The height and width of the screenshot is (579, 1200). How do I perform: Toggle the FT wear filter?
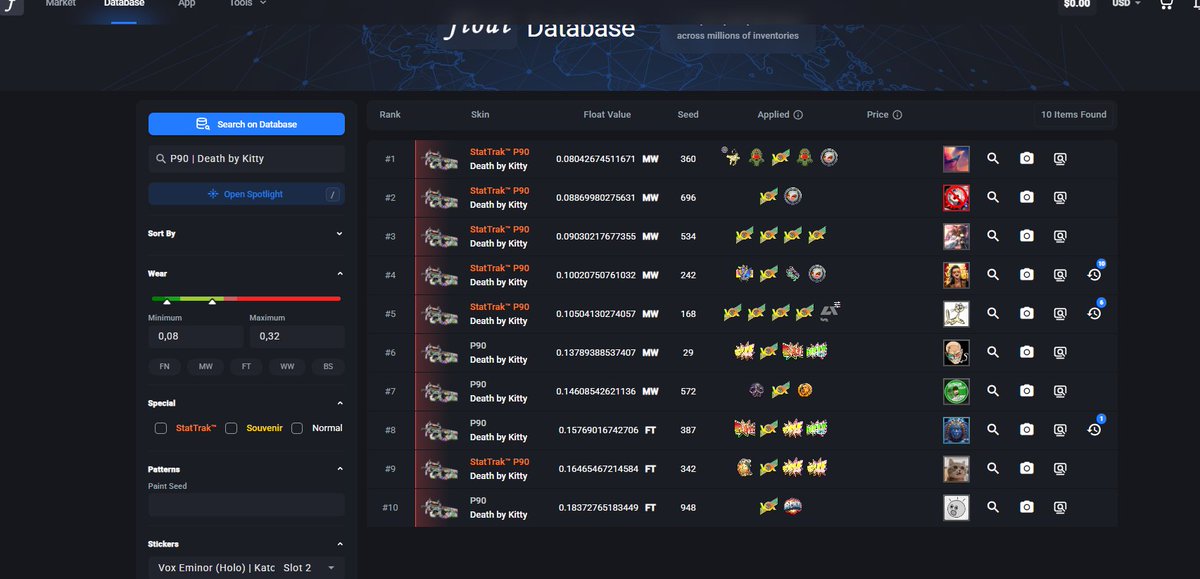pos(246,367)
